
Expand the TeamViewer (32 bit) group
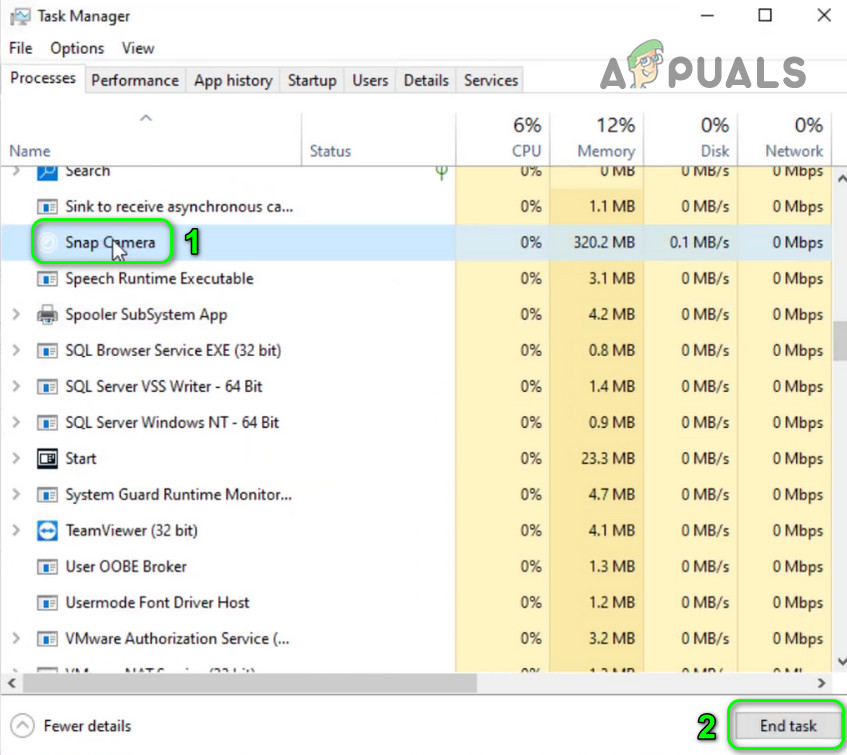point(16,530)
